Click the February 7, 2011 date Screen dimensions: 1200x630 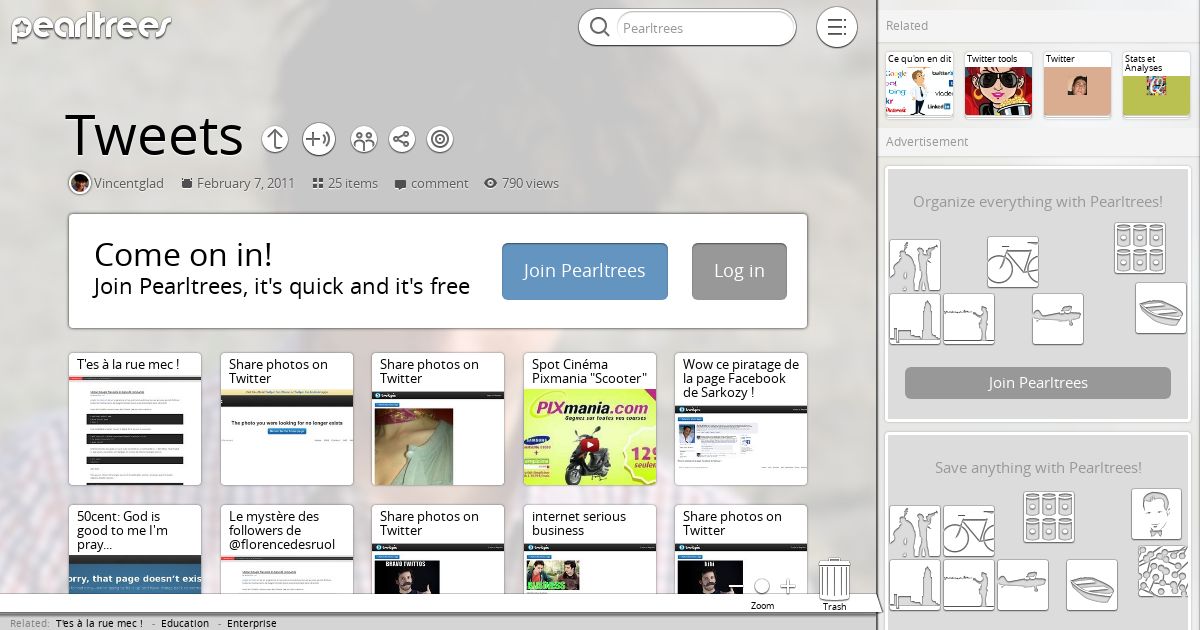tap(245, 183)
